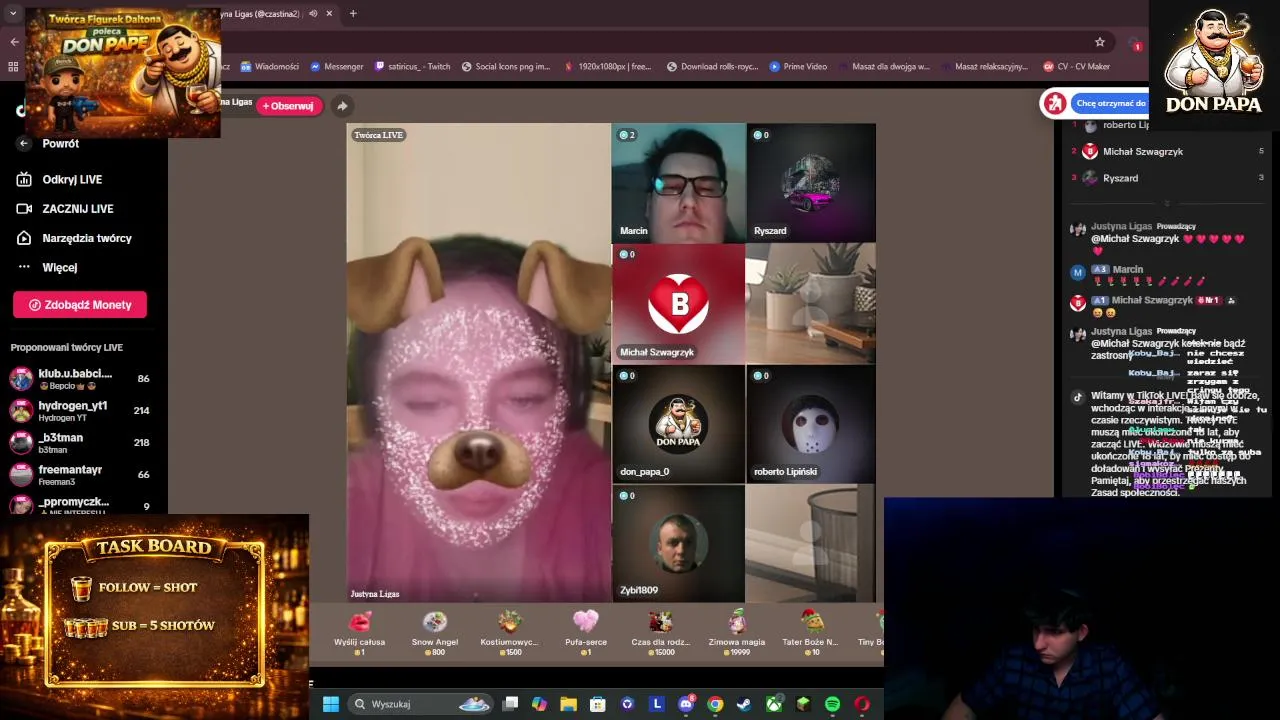Select roberto Lipiński guest tile
This screenshot has width=1280, height=720.
tap(811, 424)
